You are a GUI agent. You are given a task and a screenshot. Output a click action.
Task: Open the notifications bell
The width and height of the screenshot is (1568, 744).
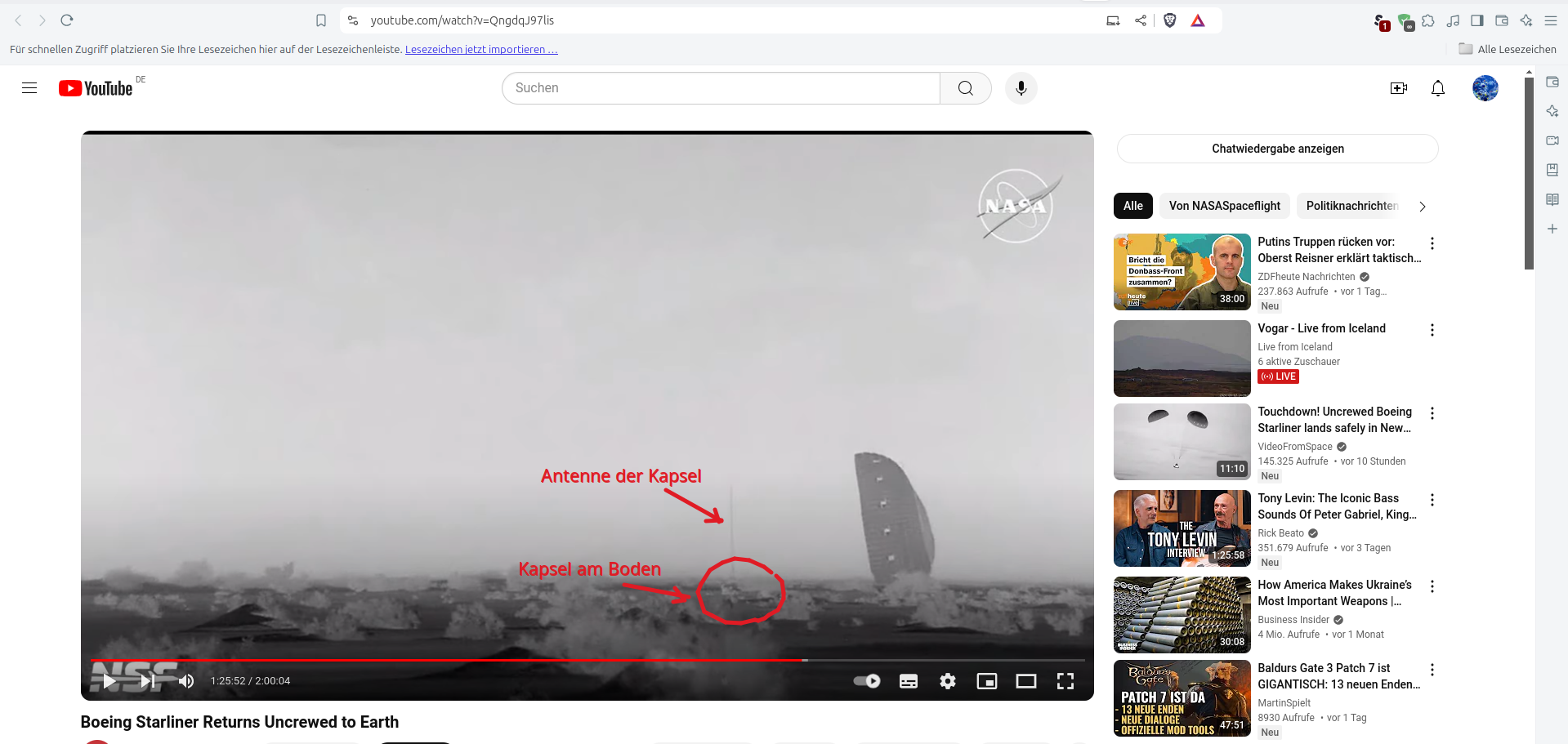(x=1438, y=88)
